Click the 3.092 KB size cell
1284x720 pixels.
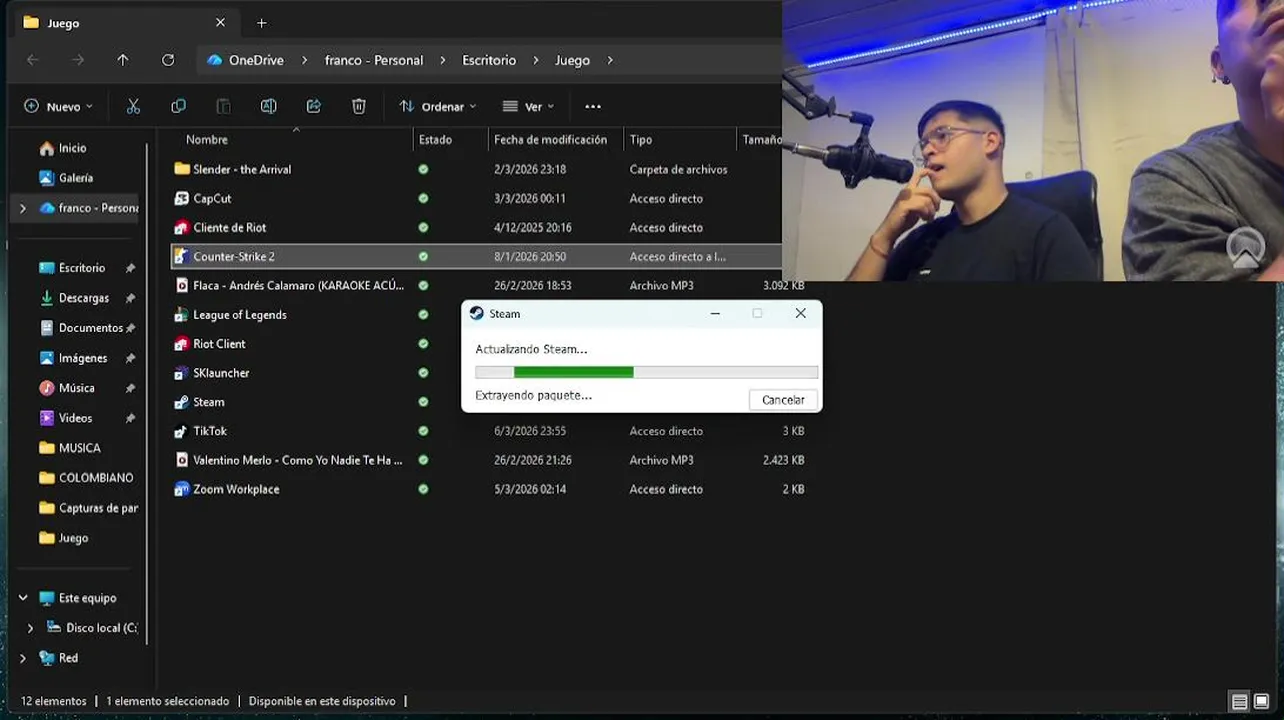783,285
